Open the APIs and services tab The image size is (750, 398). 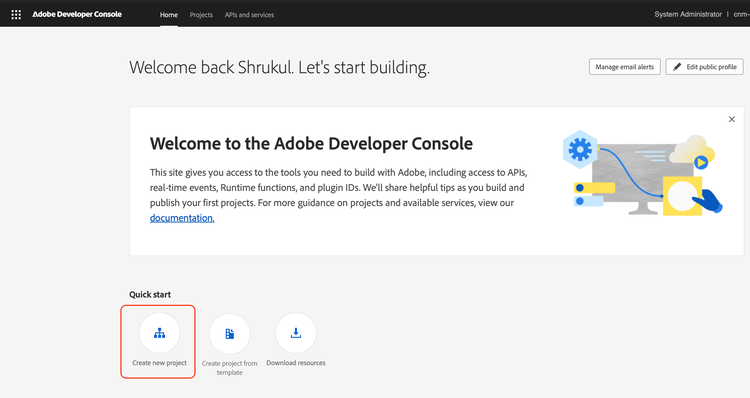[x=249, y=15]
